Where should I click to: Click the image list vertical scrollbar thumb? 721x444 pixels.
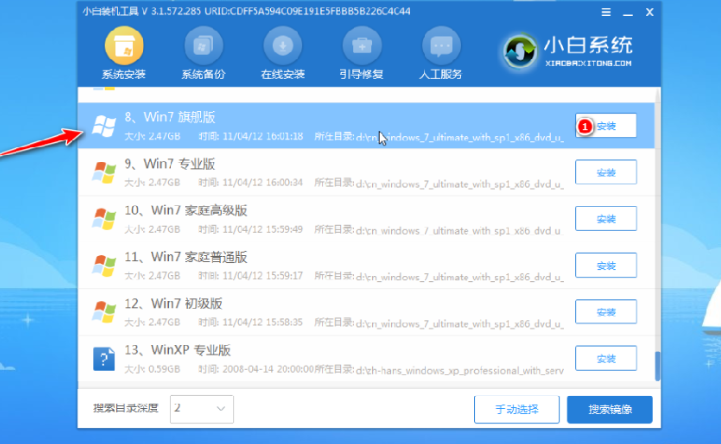pos(657,365)
